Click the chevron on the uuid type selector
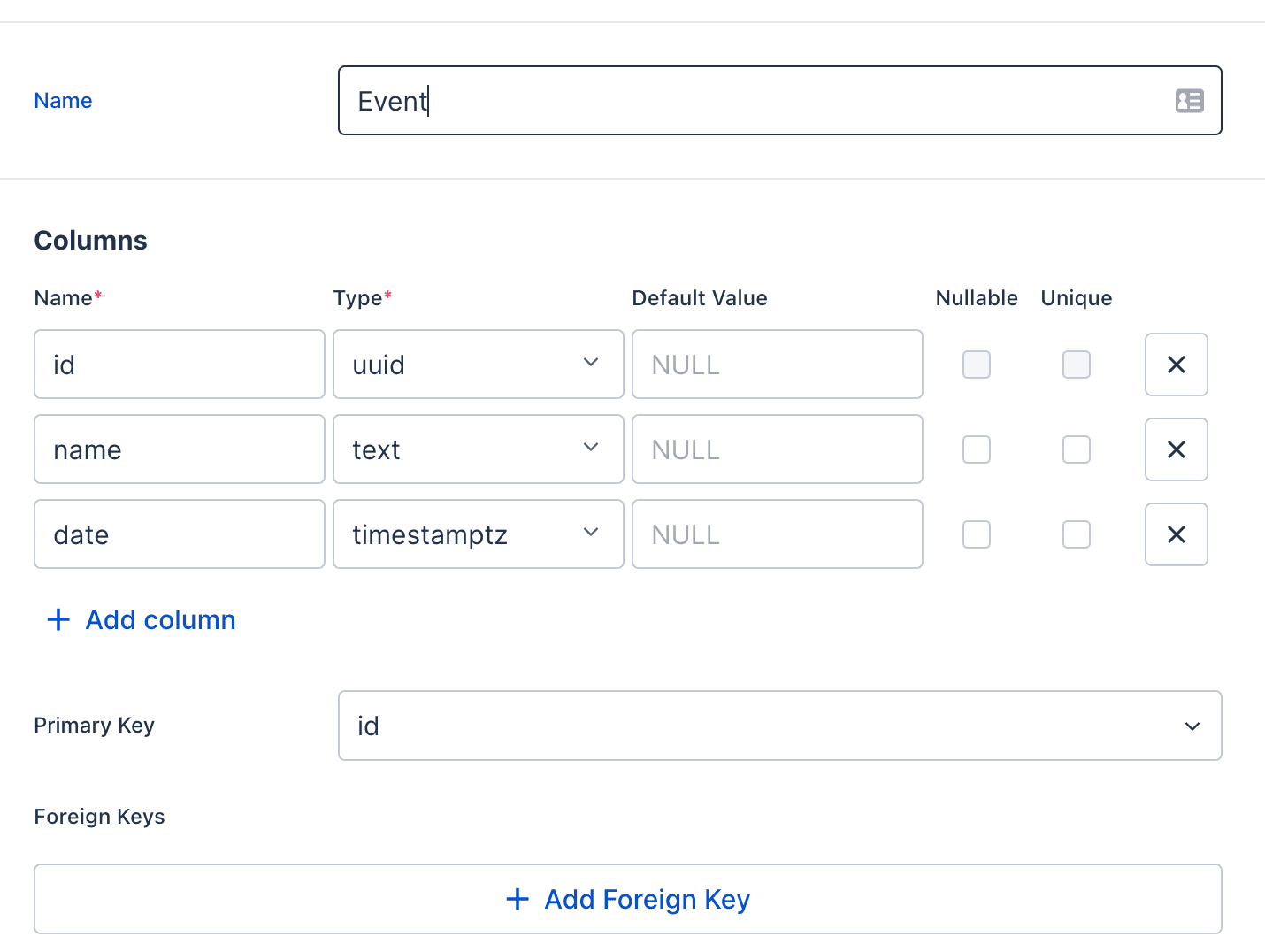Viewport: 1265px width, 952px height. 590,364
